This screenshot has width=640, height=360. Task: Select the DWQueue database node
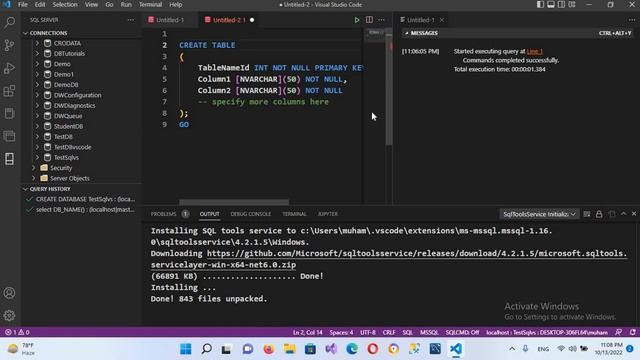68,116
